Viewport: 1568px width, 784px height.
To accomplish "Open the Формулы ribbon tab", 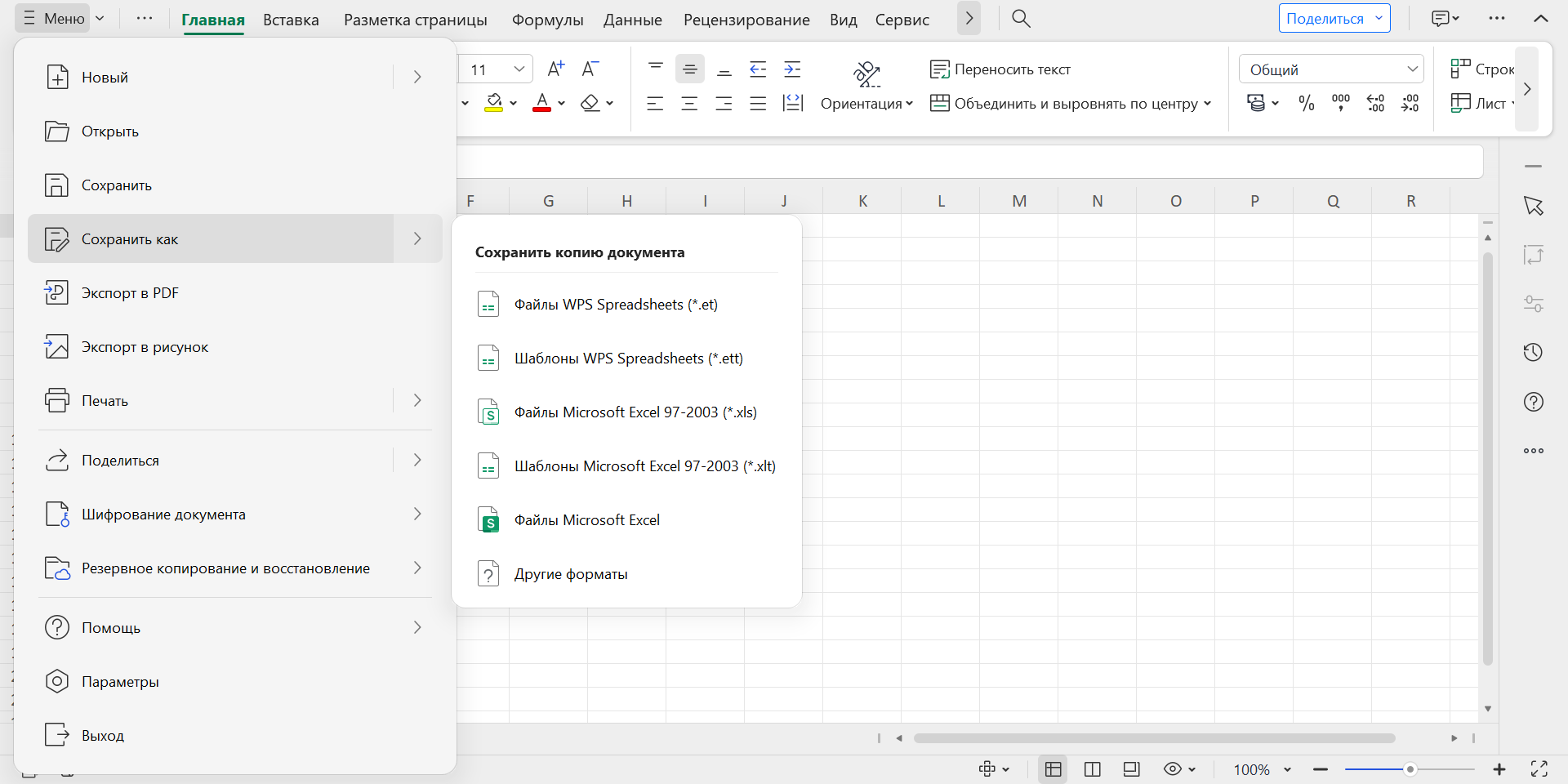I will pos(547,20).
